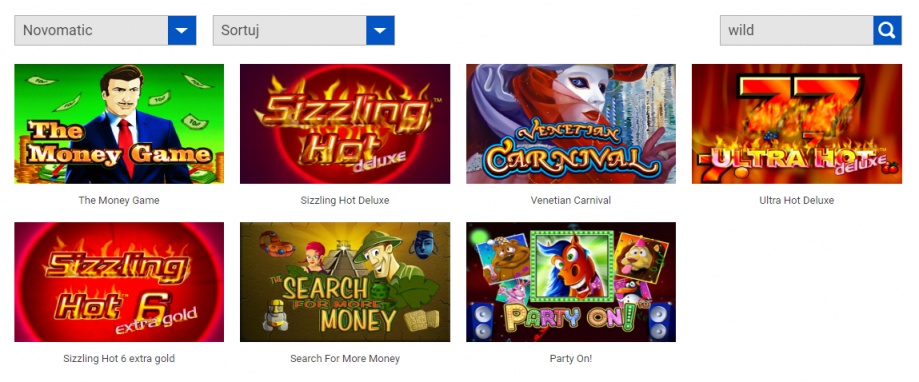Select the Ultra Hot Deluxe thumbnail
This screenshot has height=382, width=919.
pos(797,124)
